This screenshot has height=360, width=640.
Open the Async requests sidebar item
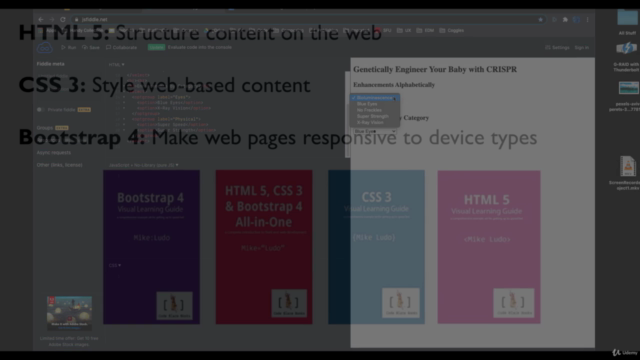coord(54,153)
